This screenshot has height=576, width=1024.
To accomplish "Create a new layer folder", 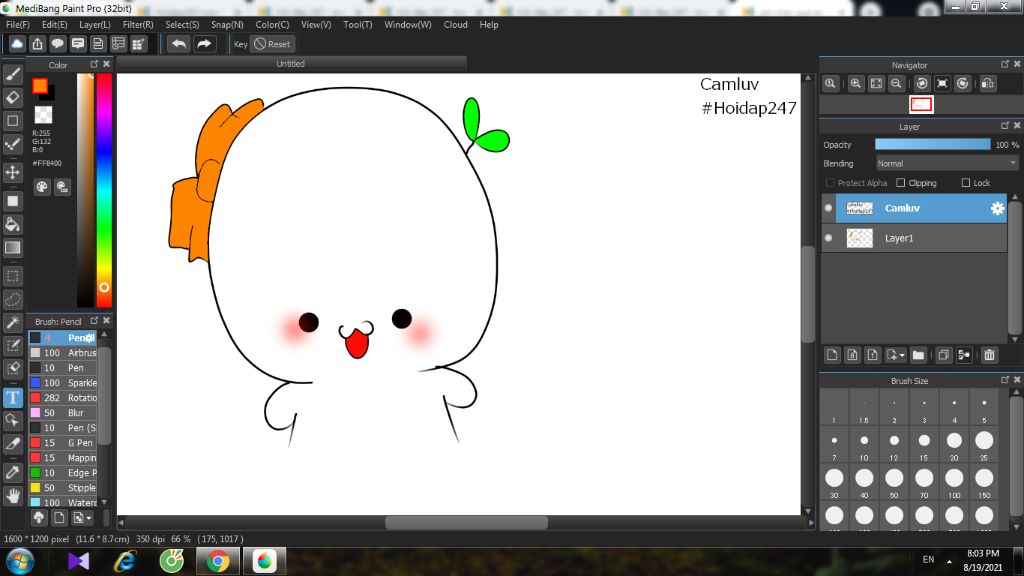I will [918, 355].
